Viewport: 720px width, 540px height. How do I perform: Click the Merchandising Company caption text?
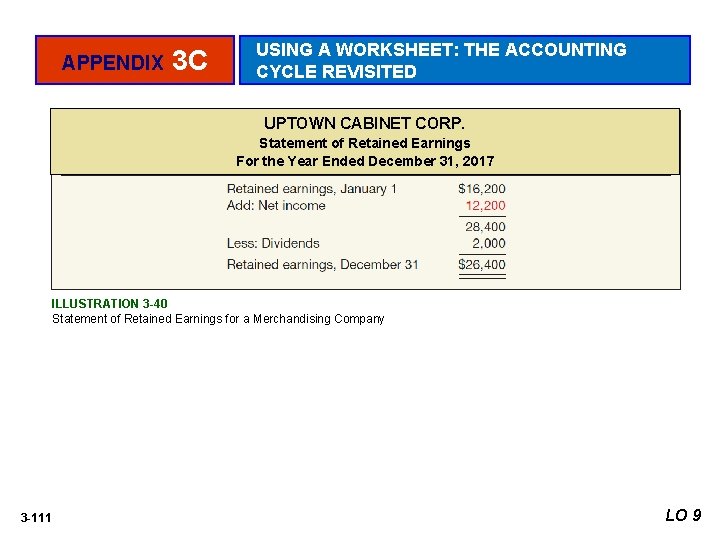coord(318,319)
